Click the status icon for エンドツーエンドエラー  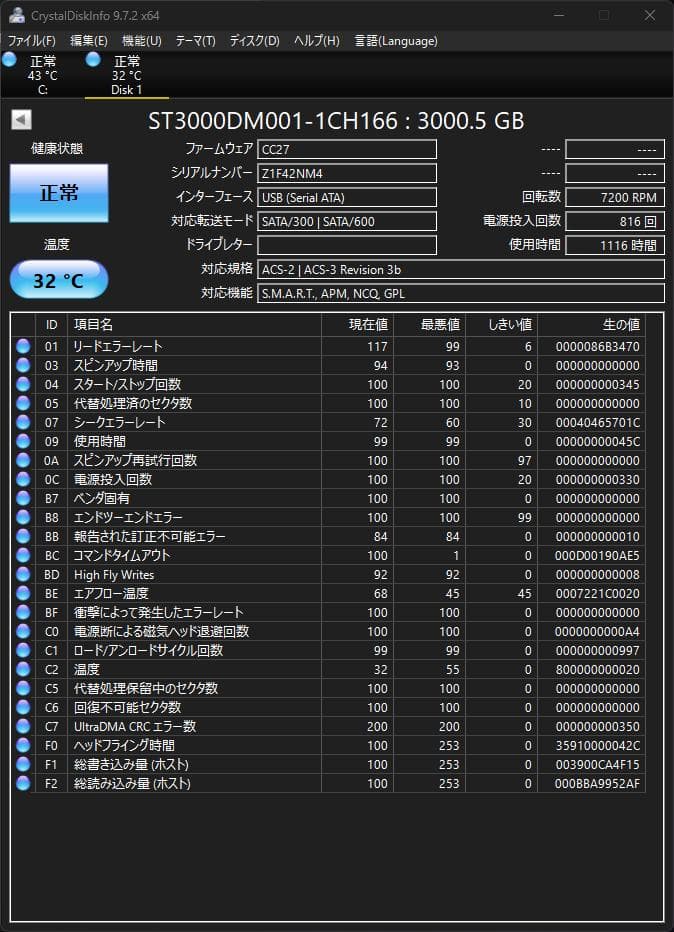click(x=23, y=517)
